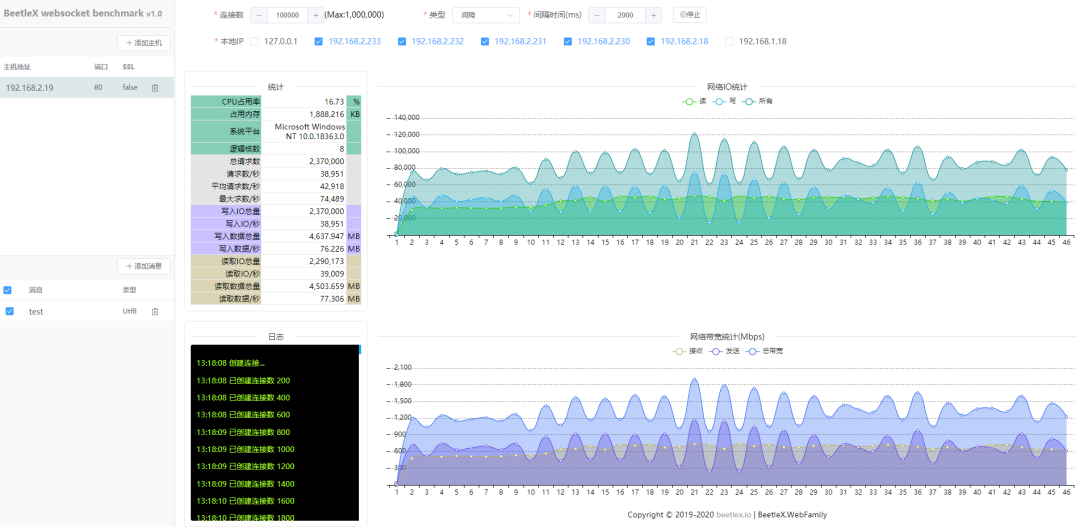
Task: Click the BeetleX websocket benchmark title
Action: point(83,14)
